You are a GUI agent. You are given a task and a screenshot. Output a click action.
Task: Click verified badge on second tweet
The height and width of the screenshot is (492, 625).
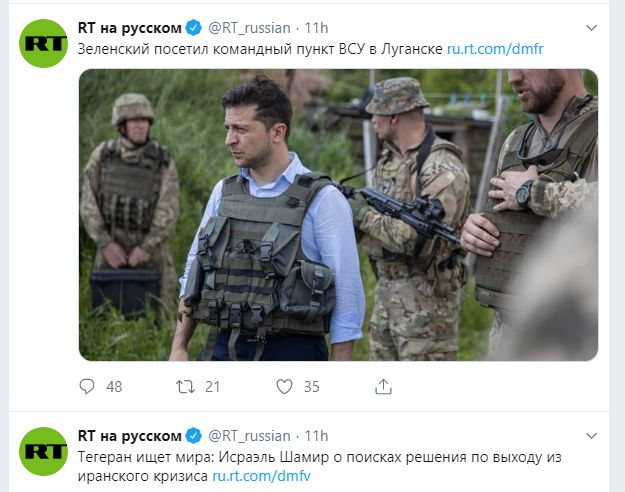194,436
